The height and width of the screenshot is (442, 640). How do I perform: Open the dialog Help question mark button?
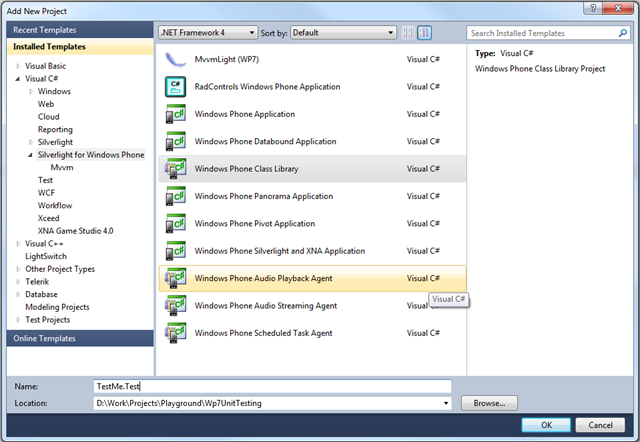(593, 8)
